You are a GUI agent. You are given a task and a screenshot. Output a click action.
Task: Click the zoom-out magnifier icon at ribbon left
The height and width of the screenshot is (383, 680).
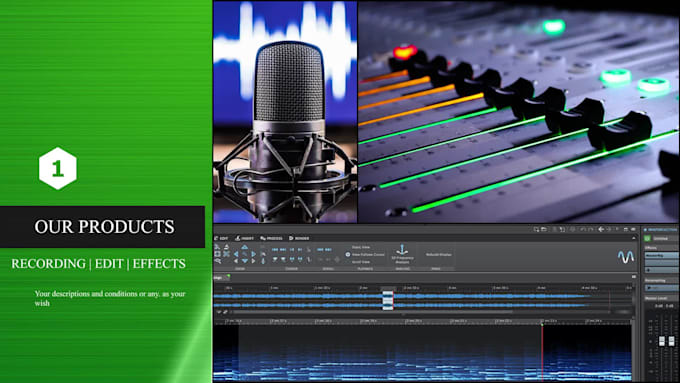tap(218, 261)
